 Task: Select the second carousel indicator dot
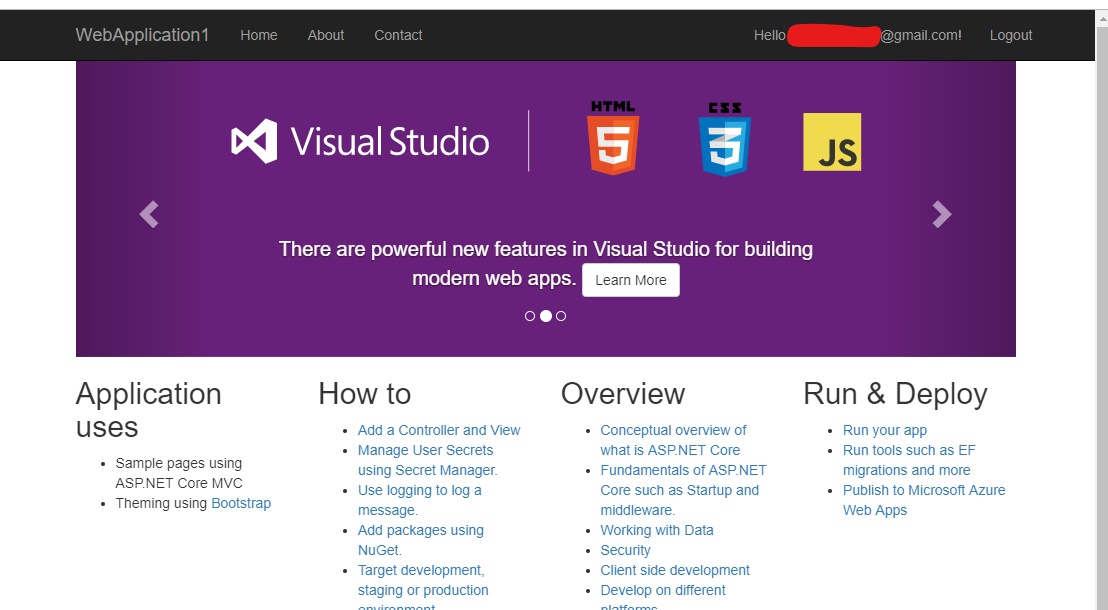click(546, 316)
